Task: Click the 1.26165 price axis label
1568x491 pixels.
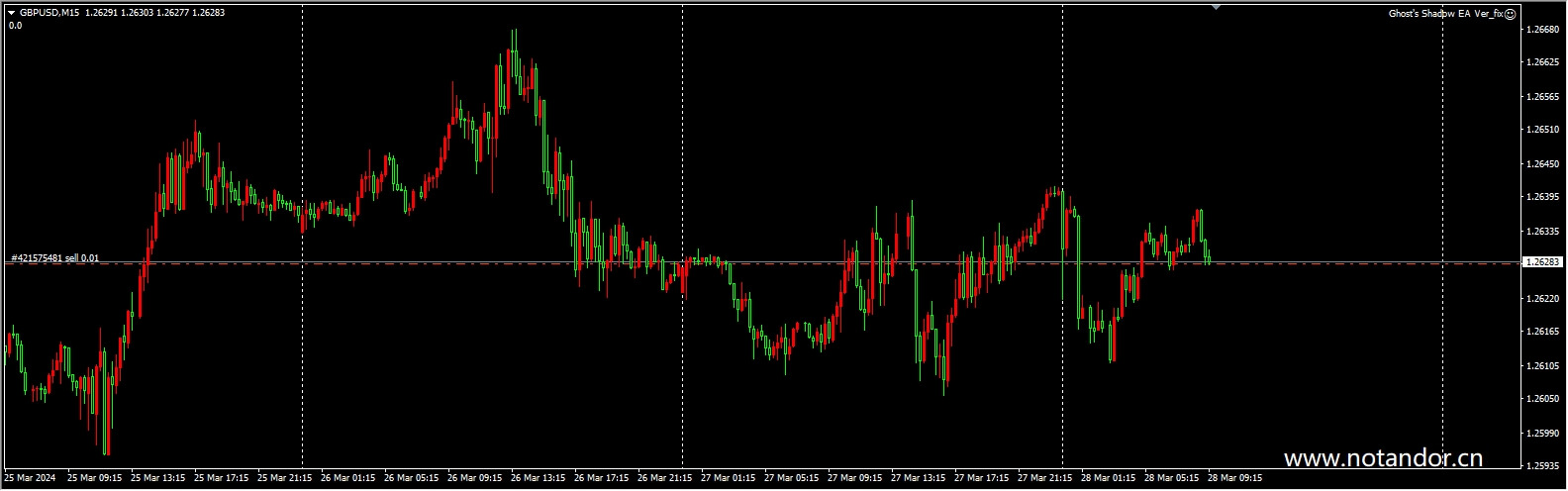Action: point(1543,332)
